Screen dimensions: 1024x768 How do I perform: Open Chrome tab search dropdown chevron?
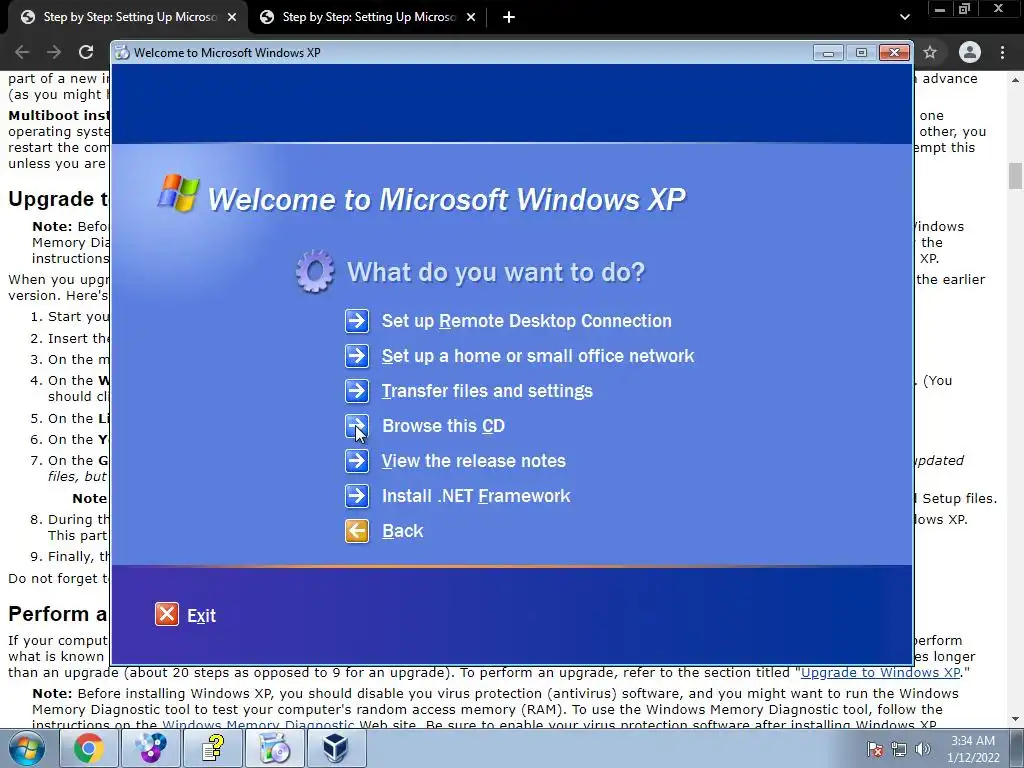coord(904,17)
